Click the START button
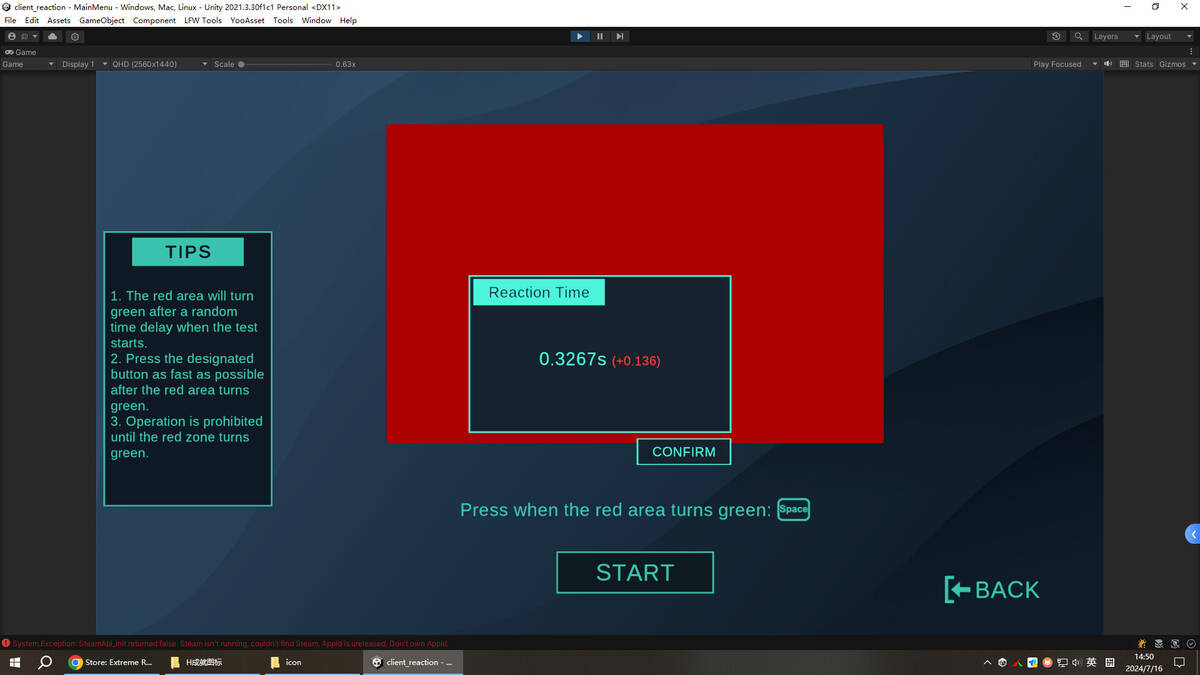 [635, 572]
